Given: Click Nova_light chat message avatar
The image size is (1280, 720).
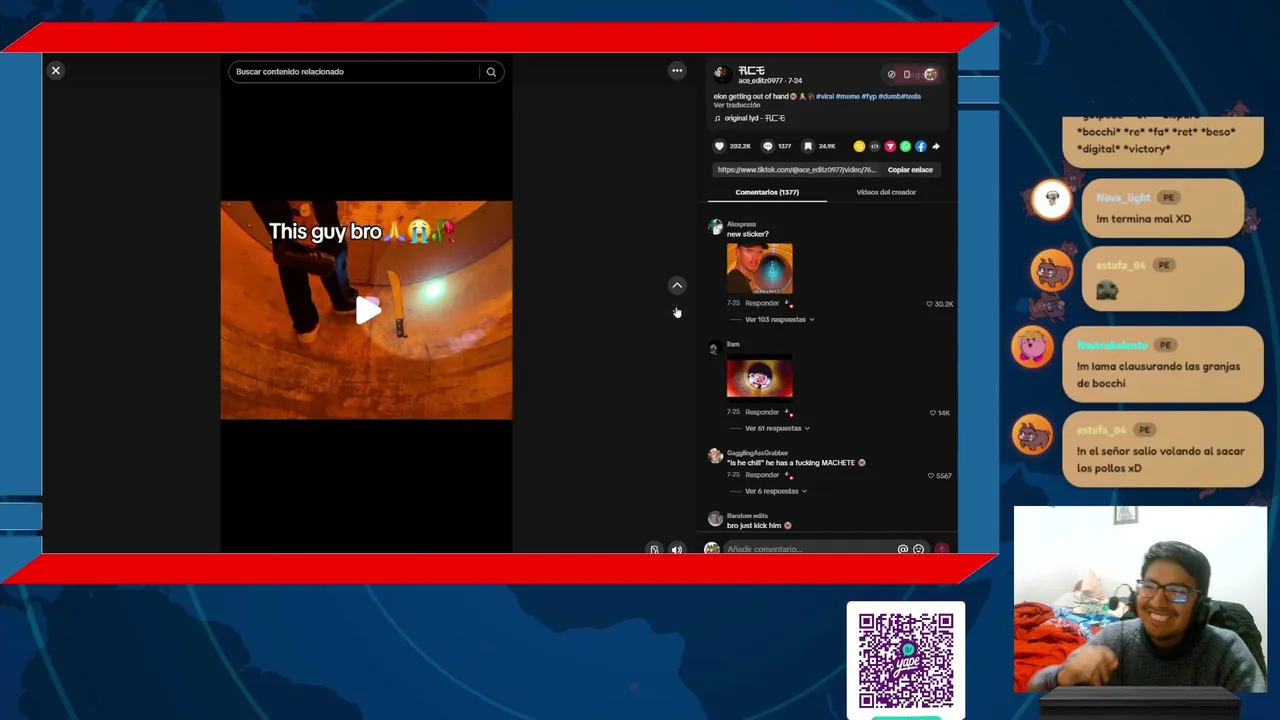Looking at the screenshot, I should tap(1052, 199).
